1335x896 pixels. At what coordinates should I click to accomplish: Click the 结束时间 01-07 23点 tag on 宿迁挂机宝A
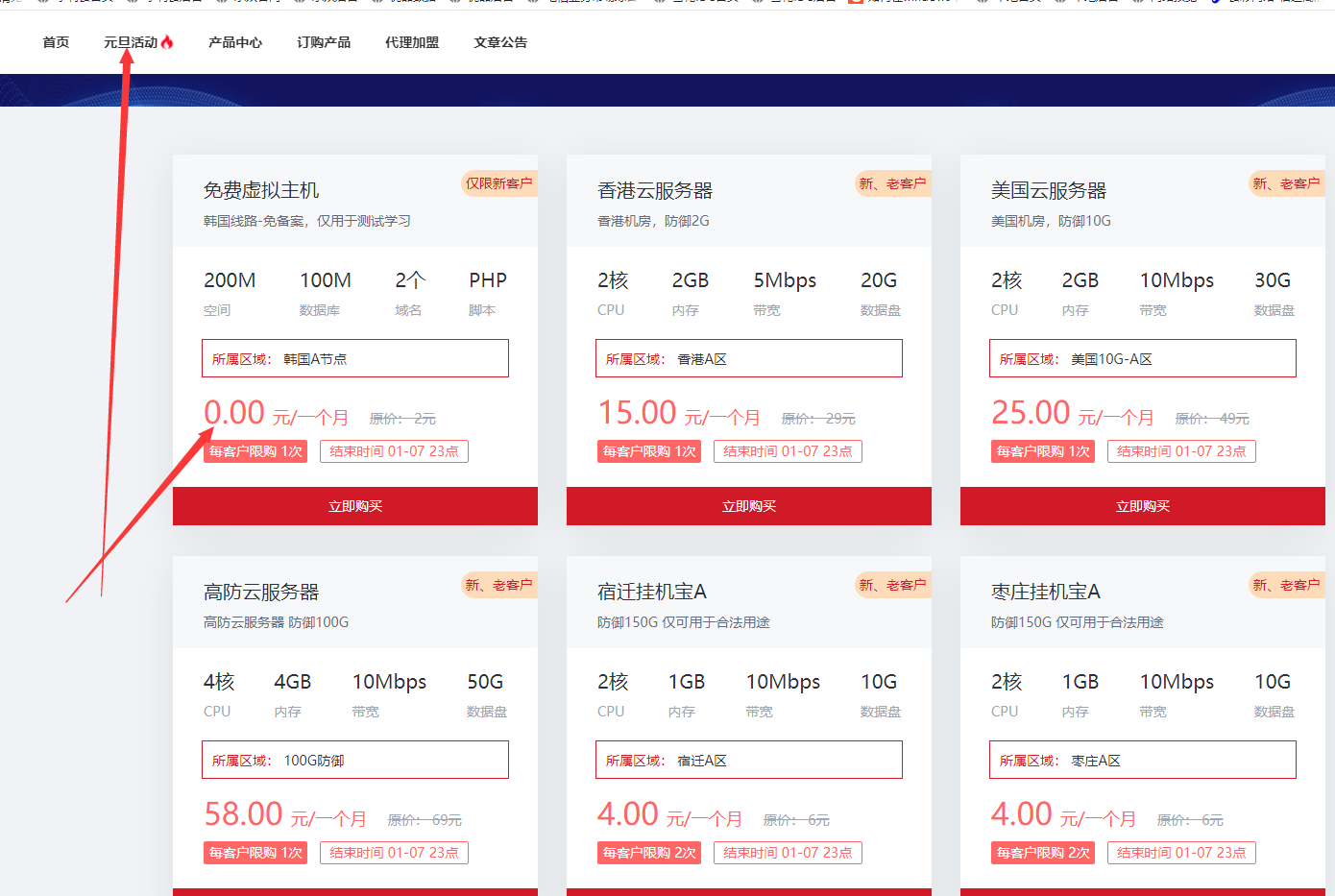tap(788, 852)
